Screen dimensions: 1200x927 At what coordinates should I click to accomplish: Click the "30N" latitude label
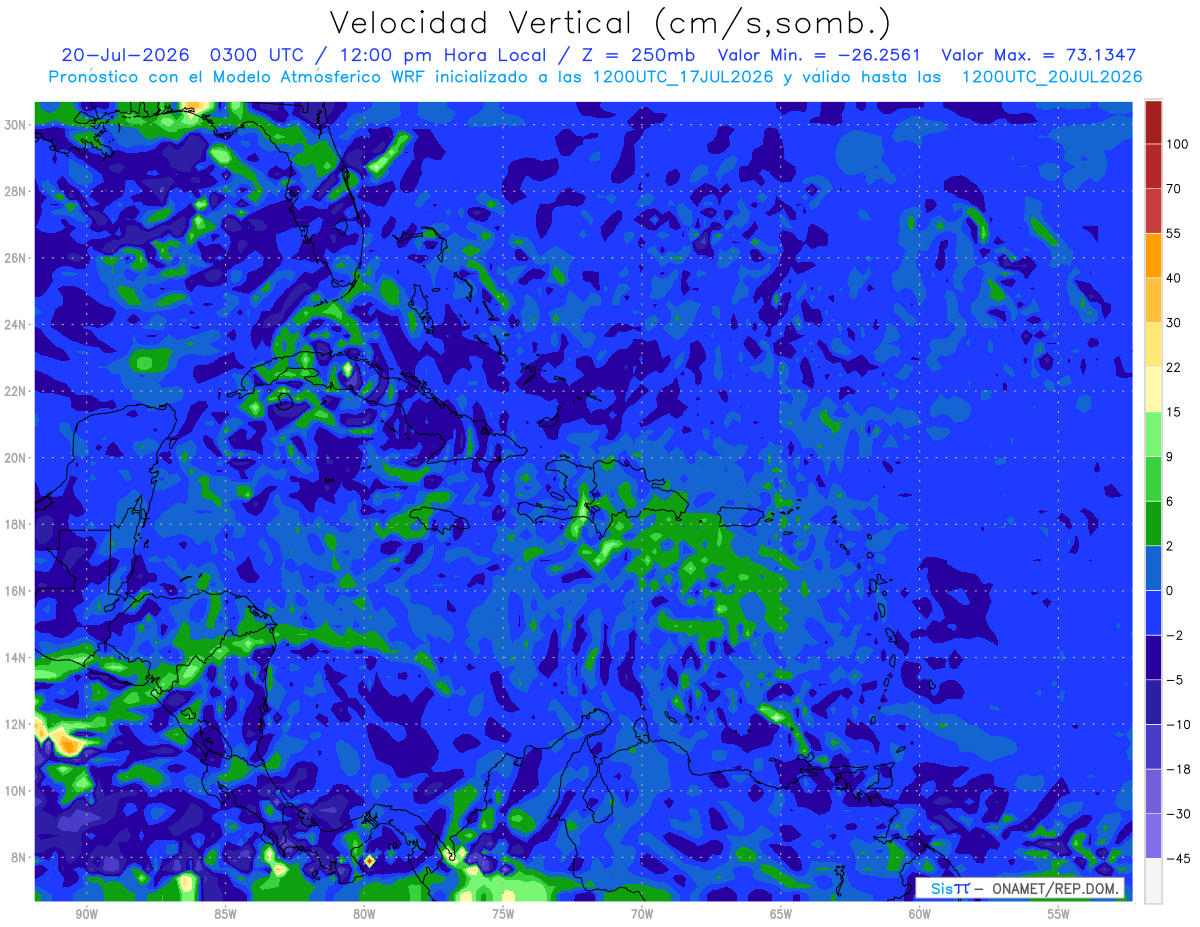(15, 124)
